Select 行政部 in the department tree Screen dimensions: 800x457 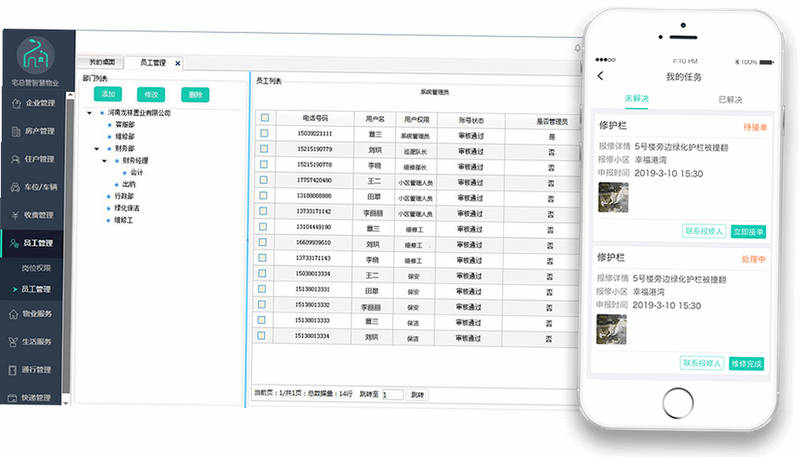click(124, 196)
